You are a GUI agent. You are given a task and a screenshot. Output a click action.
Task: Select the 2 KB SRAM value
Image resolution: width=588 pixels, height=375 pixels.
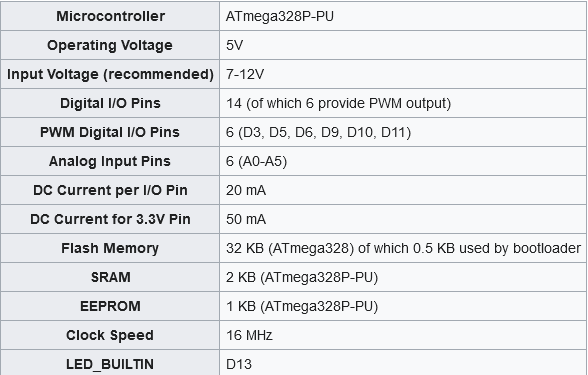pos(302,278)
